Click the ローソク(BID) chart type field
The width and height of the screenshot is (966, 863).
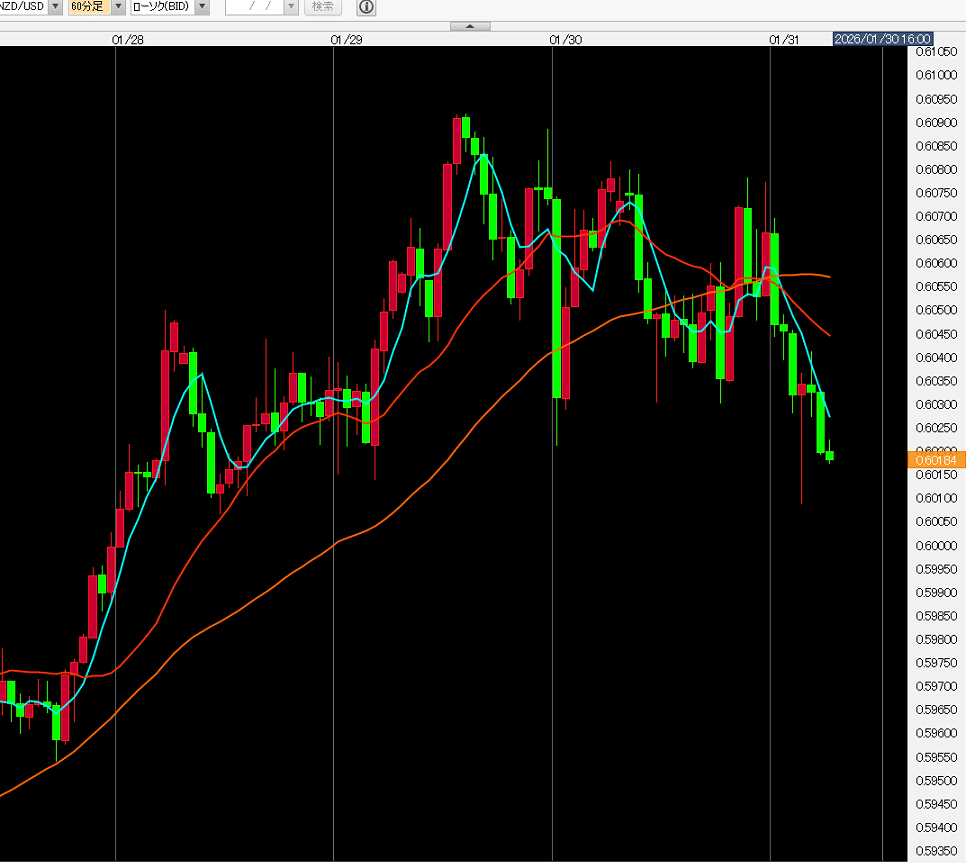tap(163, 6)
